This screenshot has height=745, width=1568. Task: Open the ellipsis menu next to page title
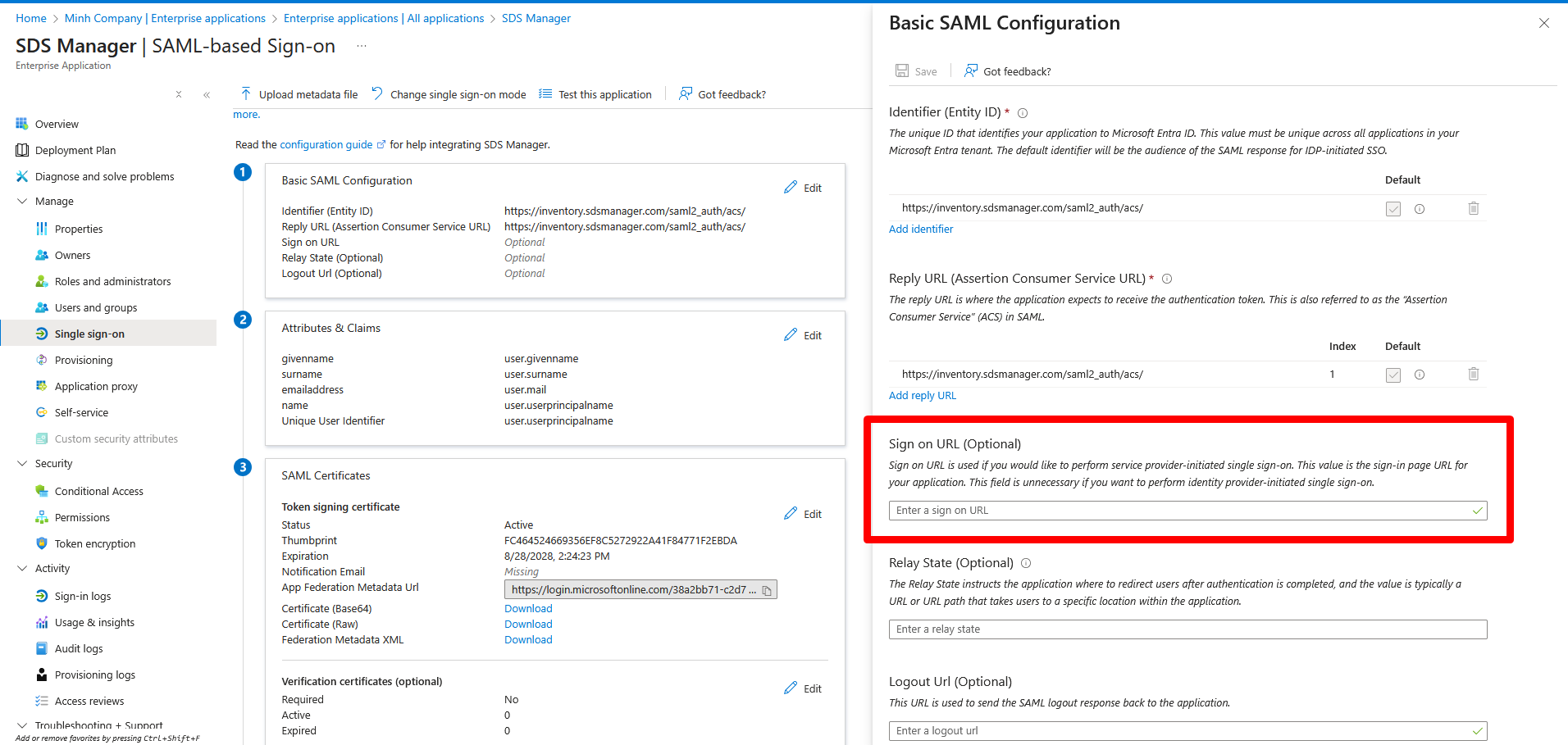click(x=362, y=46)
